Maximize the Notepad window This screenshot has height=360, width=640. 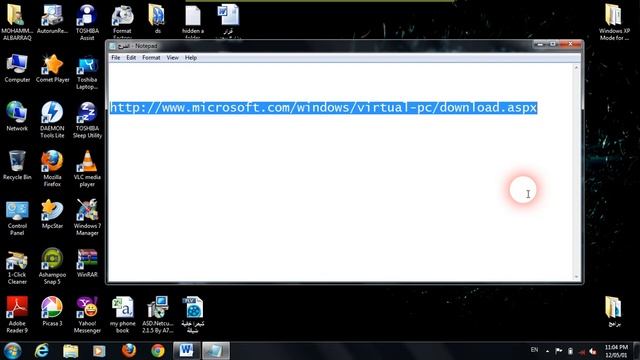click(x=553, y=44)
